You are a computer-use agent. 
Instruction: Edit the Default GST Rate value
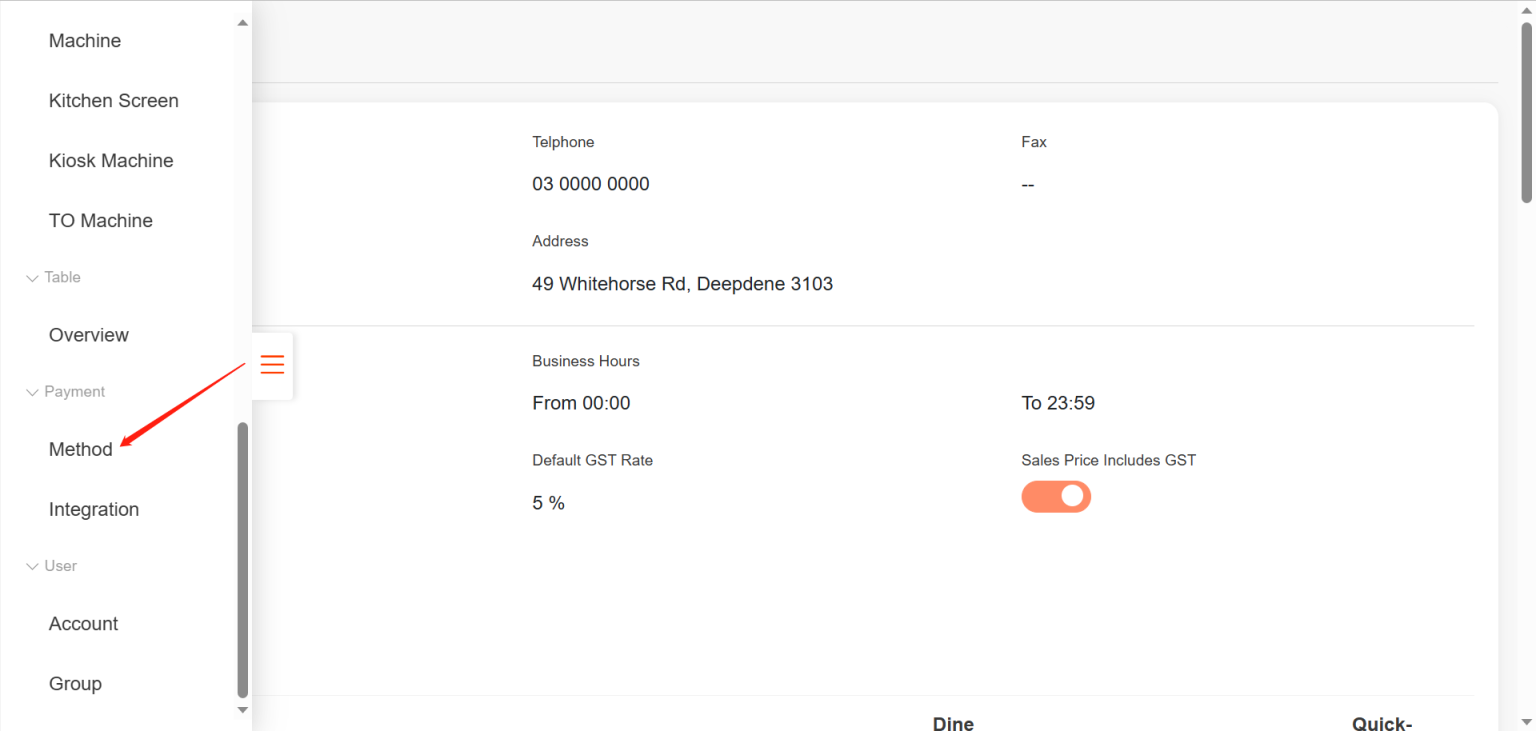548,502
